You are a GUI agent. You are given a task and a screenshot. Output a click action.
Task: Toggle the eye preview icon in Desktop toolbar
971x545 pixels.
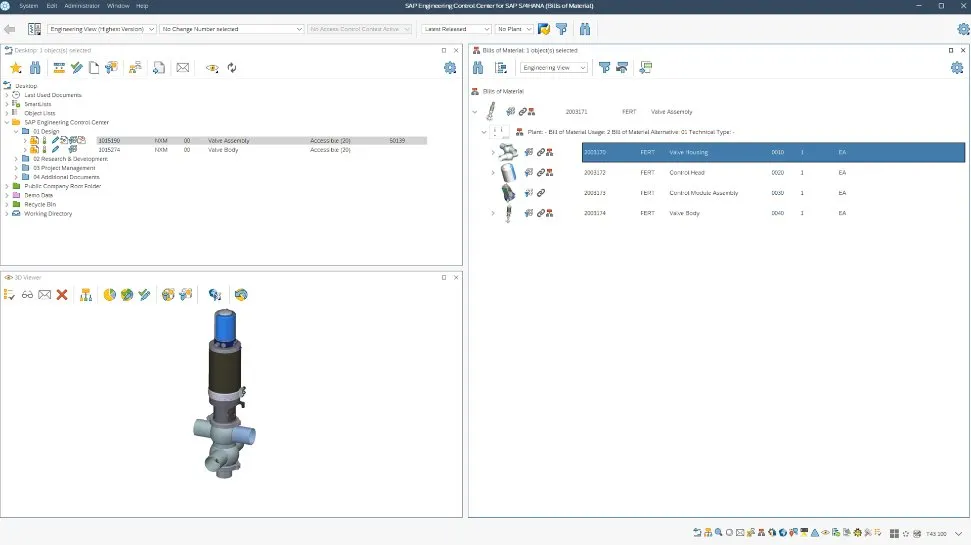click(x=212, y=68)
